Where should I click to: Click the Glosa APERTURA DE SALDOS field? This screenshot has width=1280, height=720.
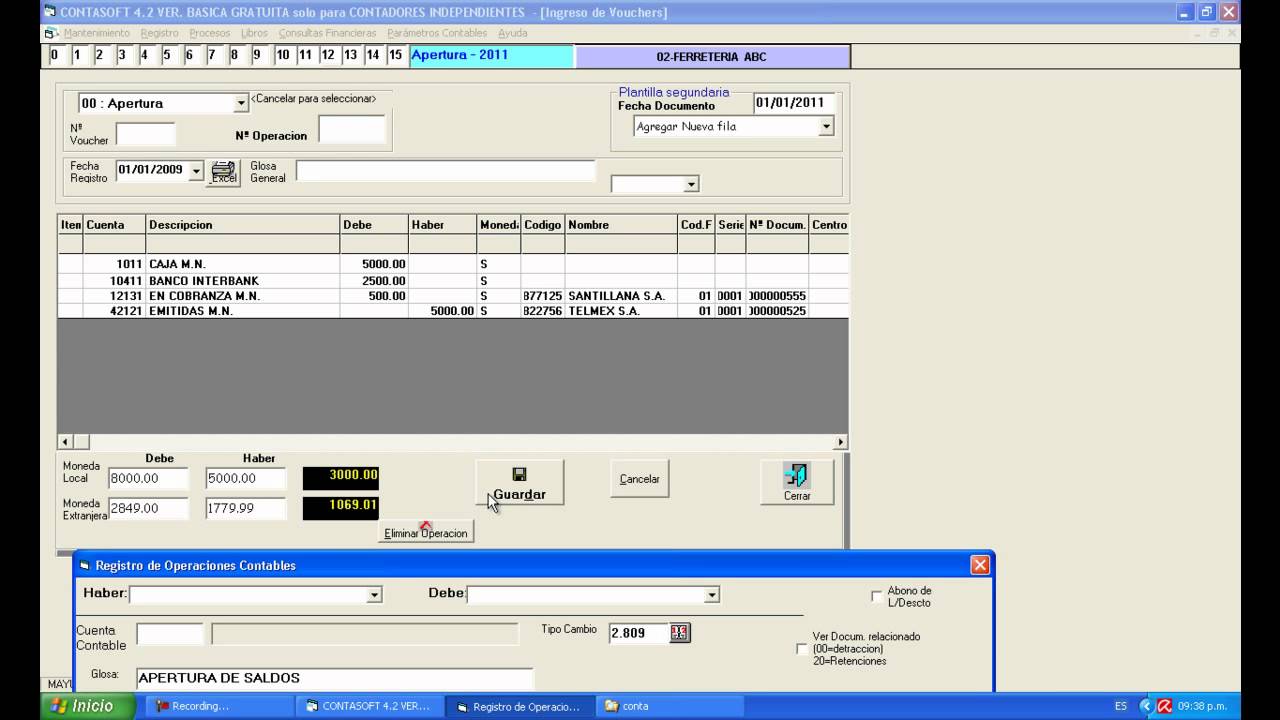tap(334, 678)
